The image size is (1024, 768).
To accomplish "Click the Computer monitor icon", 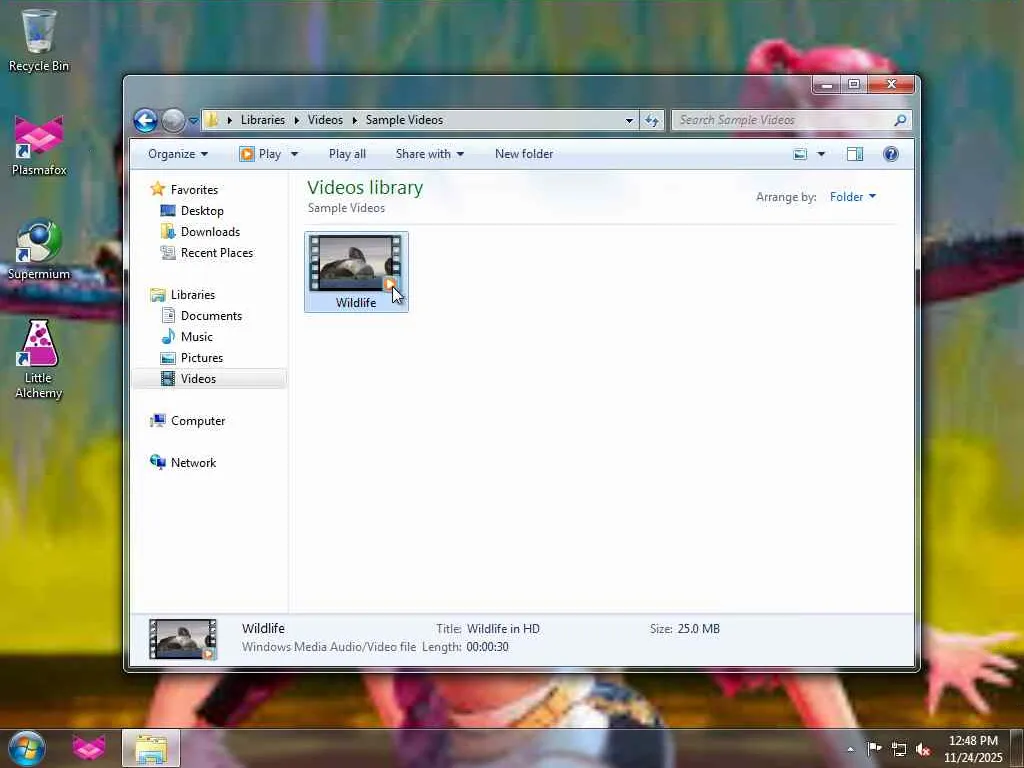I will coord(157,421).
